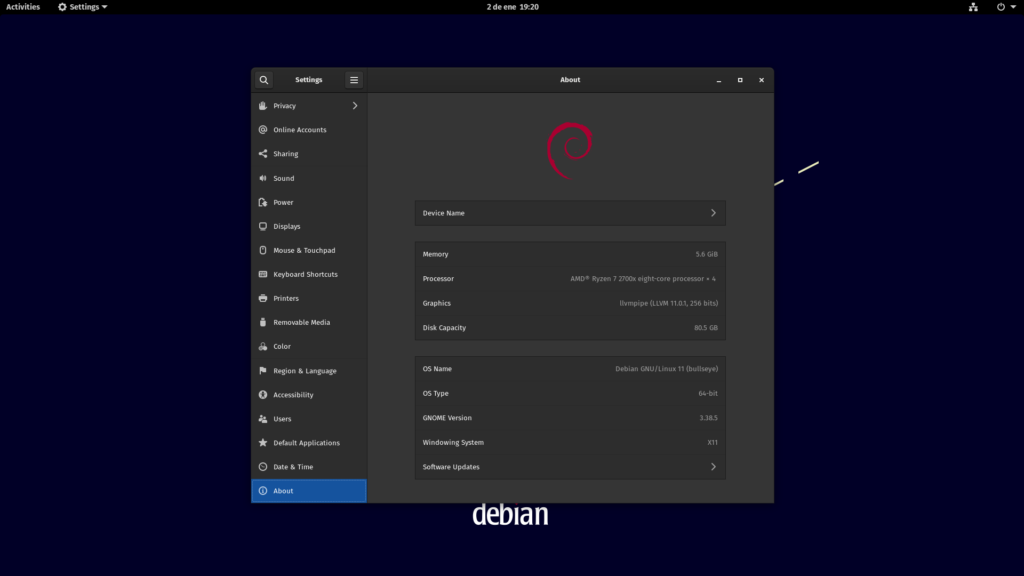Screen dimensions: 1024x576
Task: Select the Accessibility icon
Action: 263,394
